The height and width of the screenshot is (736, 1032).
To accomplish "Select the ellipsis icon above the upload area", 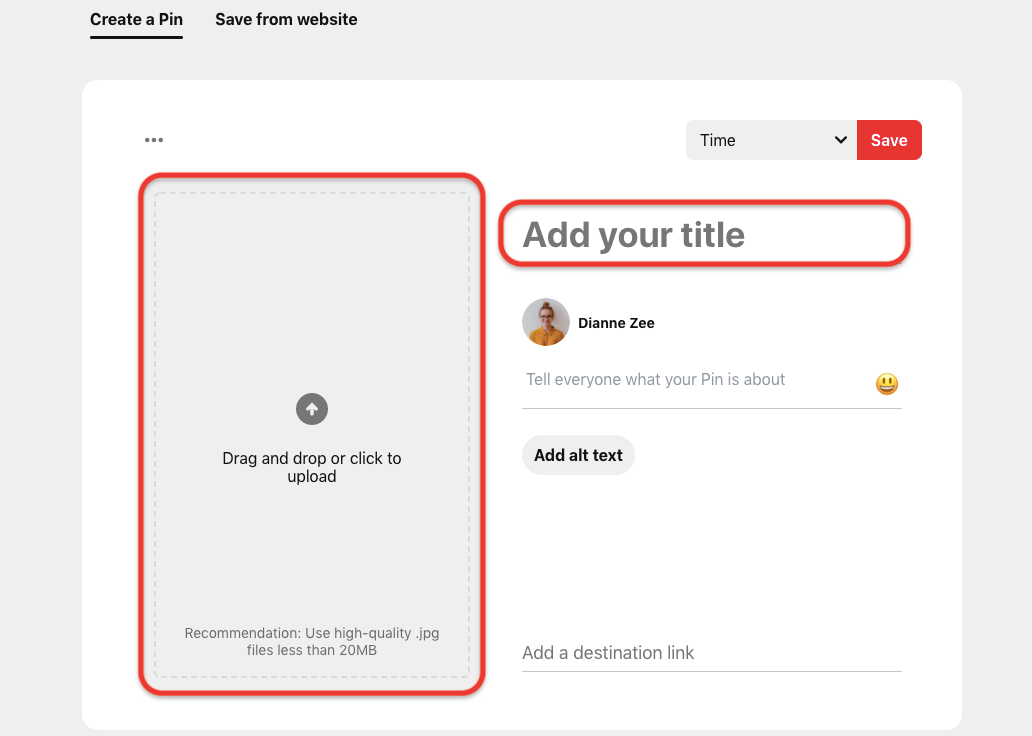I will coord(154,139).
